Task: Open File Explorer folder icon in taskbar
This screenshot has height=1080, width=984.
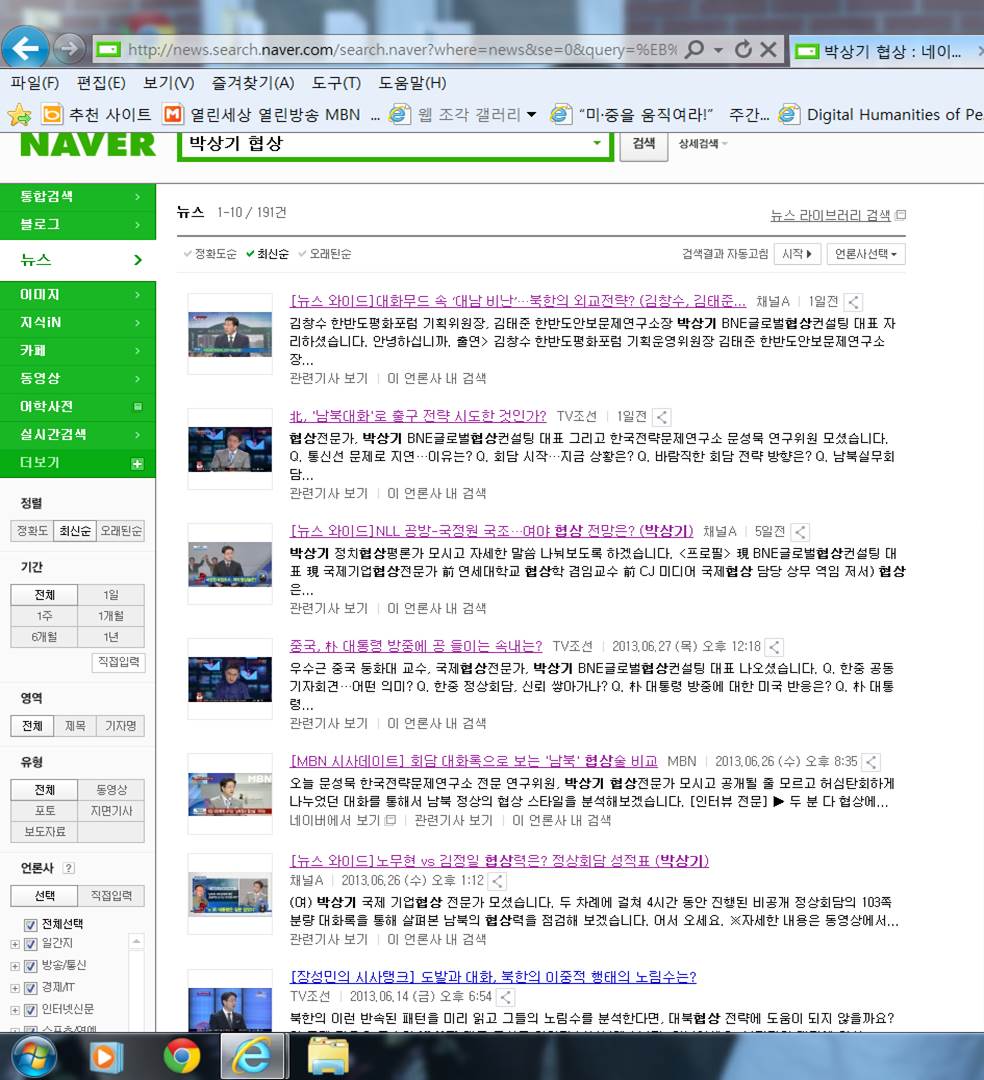Action: 327,1056
